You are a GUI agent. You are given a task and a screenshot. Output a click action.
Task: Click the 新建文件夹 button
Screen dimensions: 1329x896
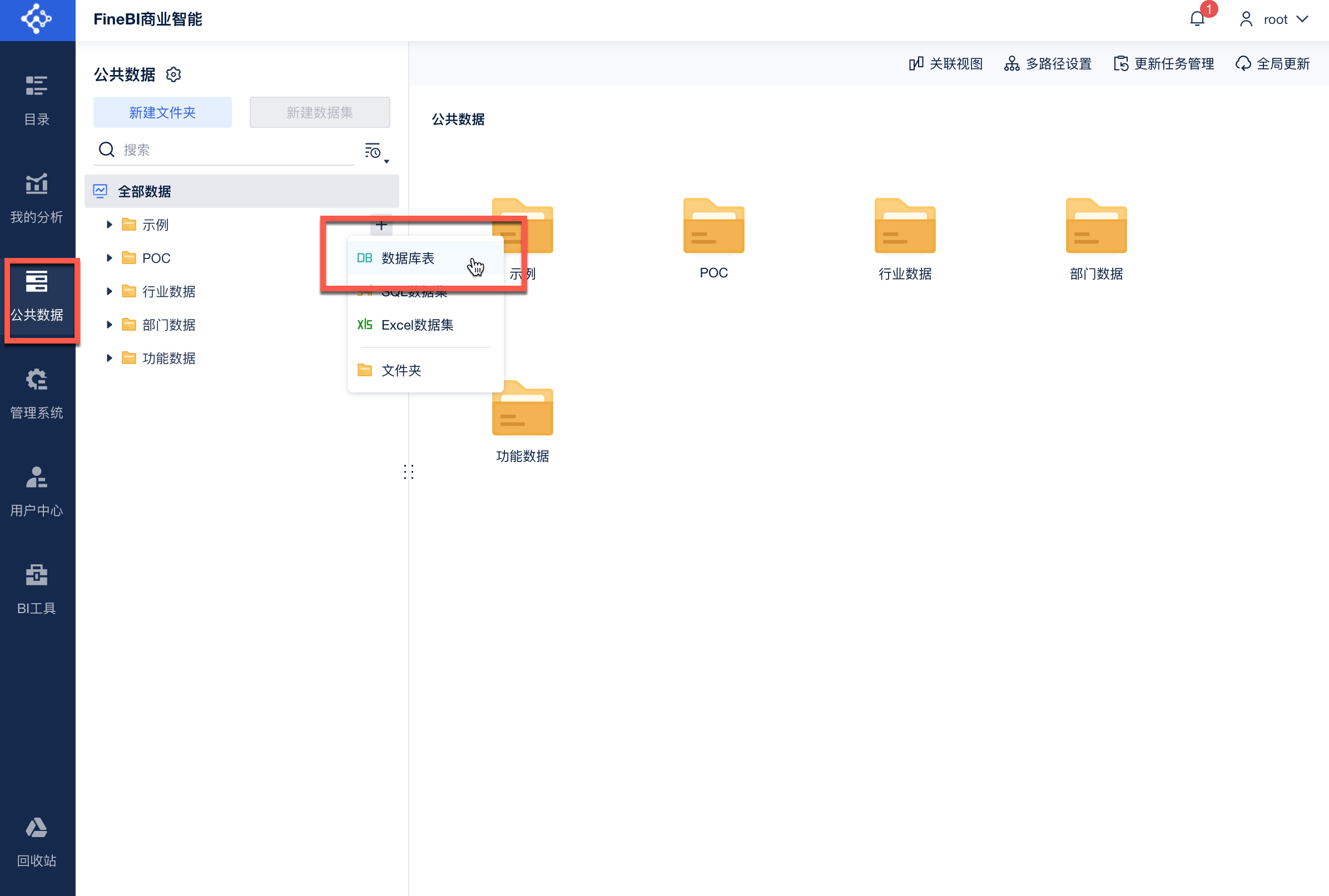pyautogui.click(x=162, y=112)
